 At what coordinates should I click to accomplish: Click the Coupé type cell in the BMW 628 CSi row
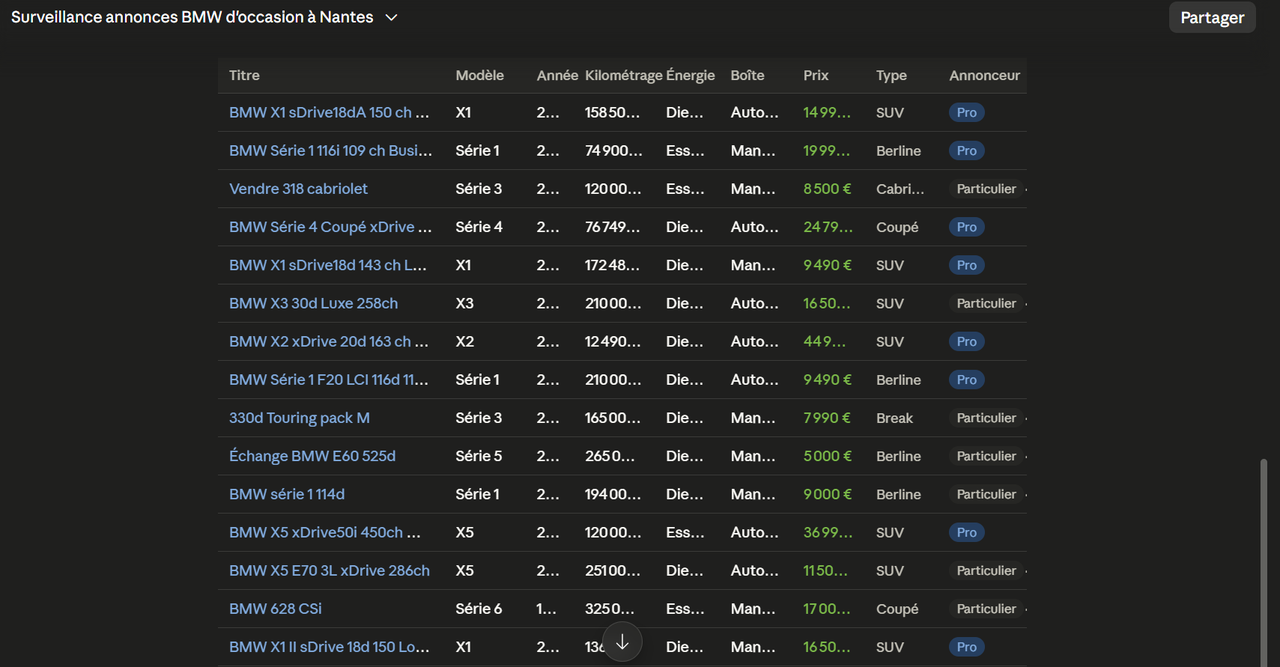click(x=897, y=608)
